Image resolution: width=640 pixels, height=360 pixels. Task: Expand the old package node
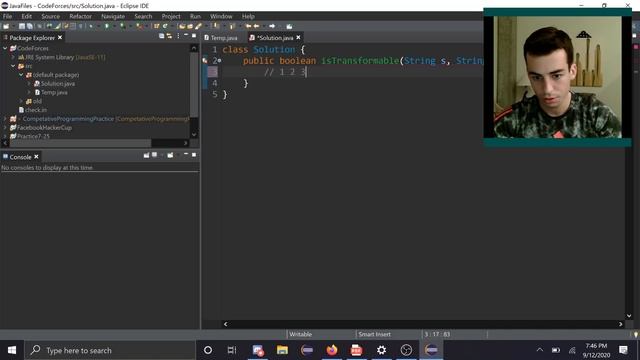(21, 101)
